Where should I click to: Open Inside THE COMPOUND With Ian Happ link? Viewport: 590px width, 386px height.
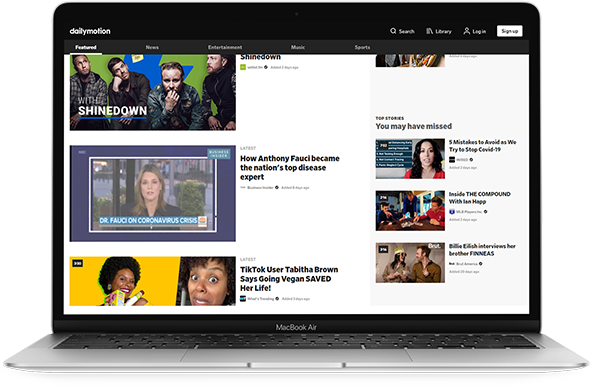click(x=480, y=198)
